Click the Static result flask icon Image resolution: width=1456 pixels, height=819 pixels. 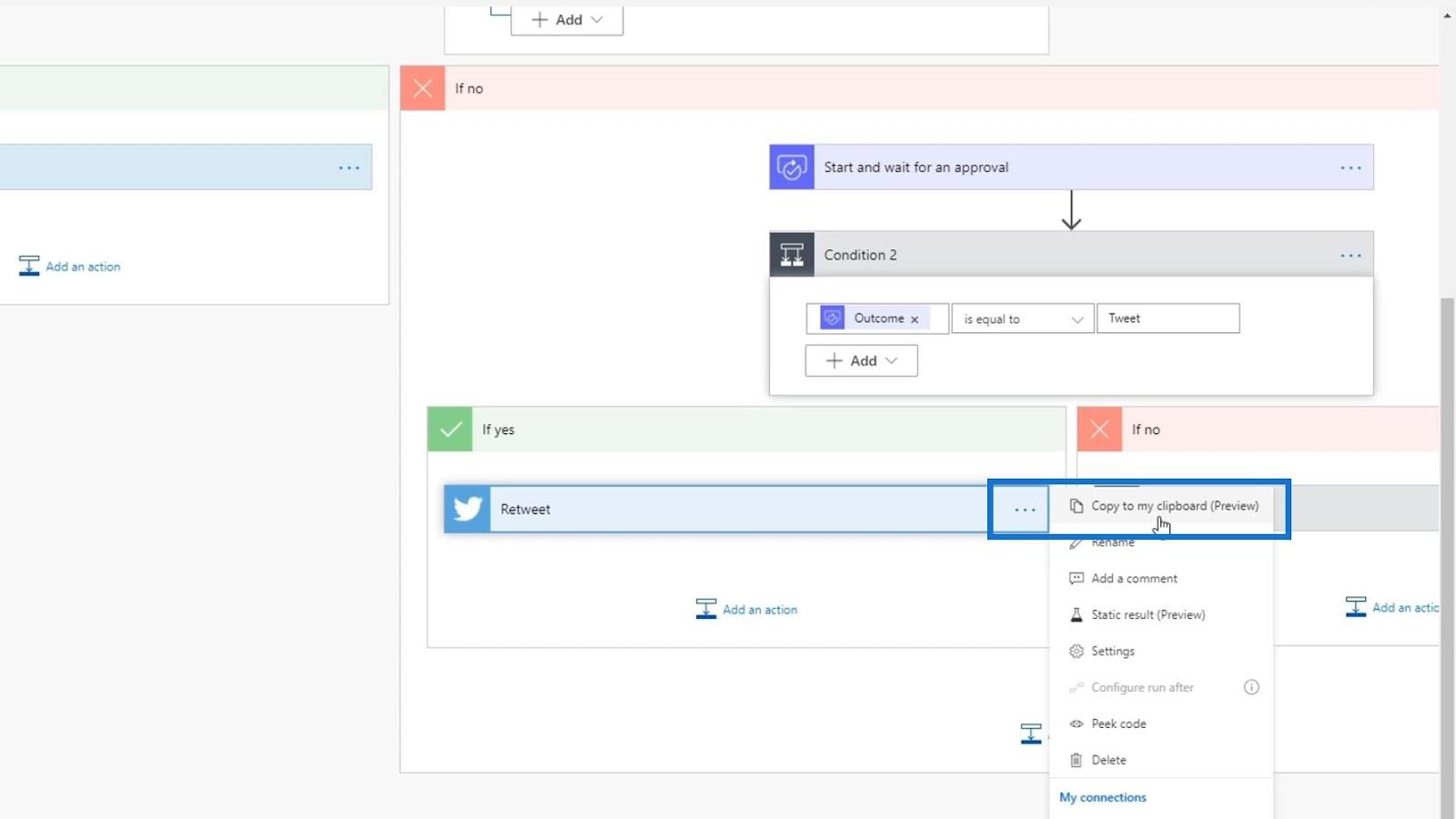tap(1077, 615)
